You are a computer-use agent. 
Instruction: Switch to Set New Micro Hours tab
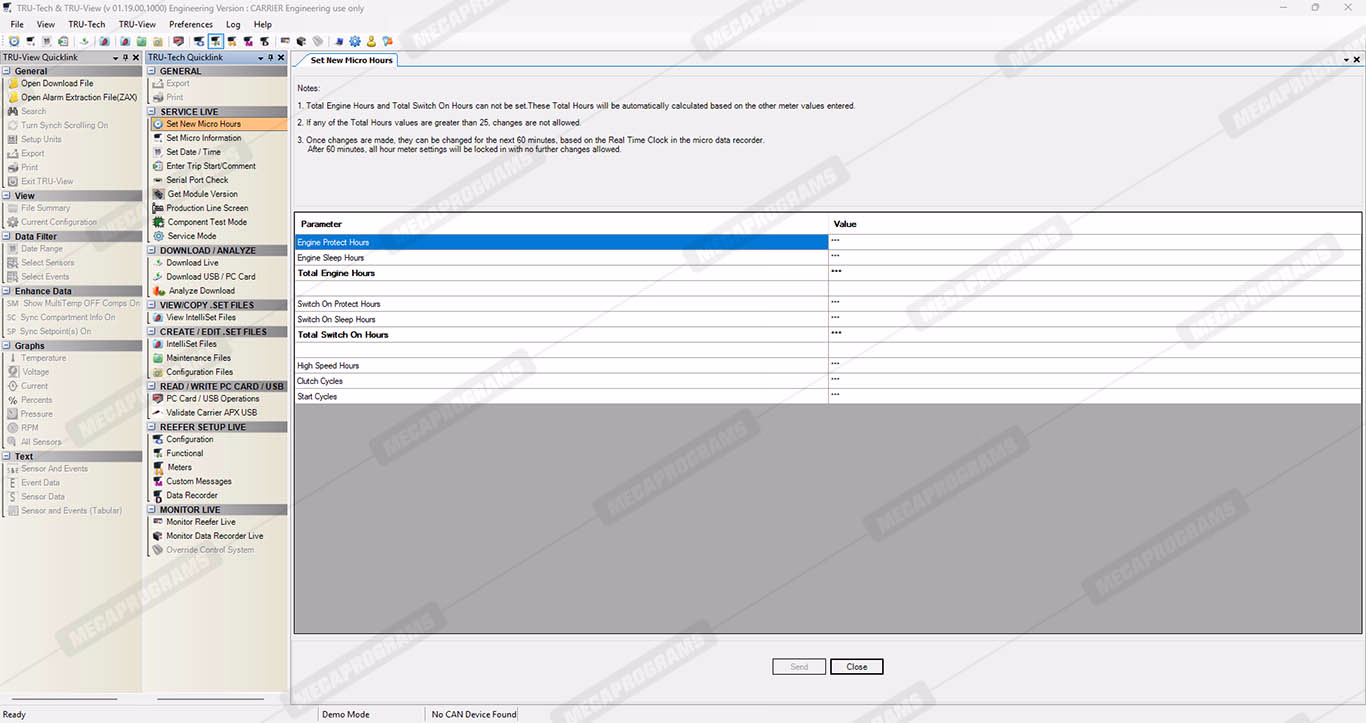[x=351, y=61]
